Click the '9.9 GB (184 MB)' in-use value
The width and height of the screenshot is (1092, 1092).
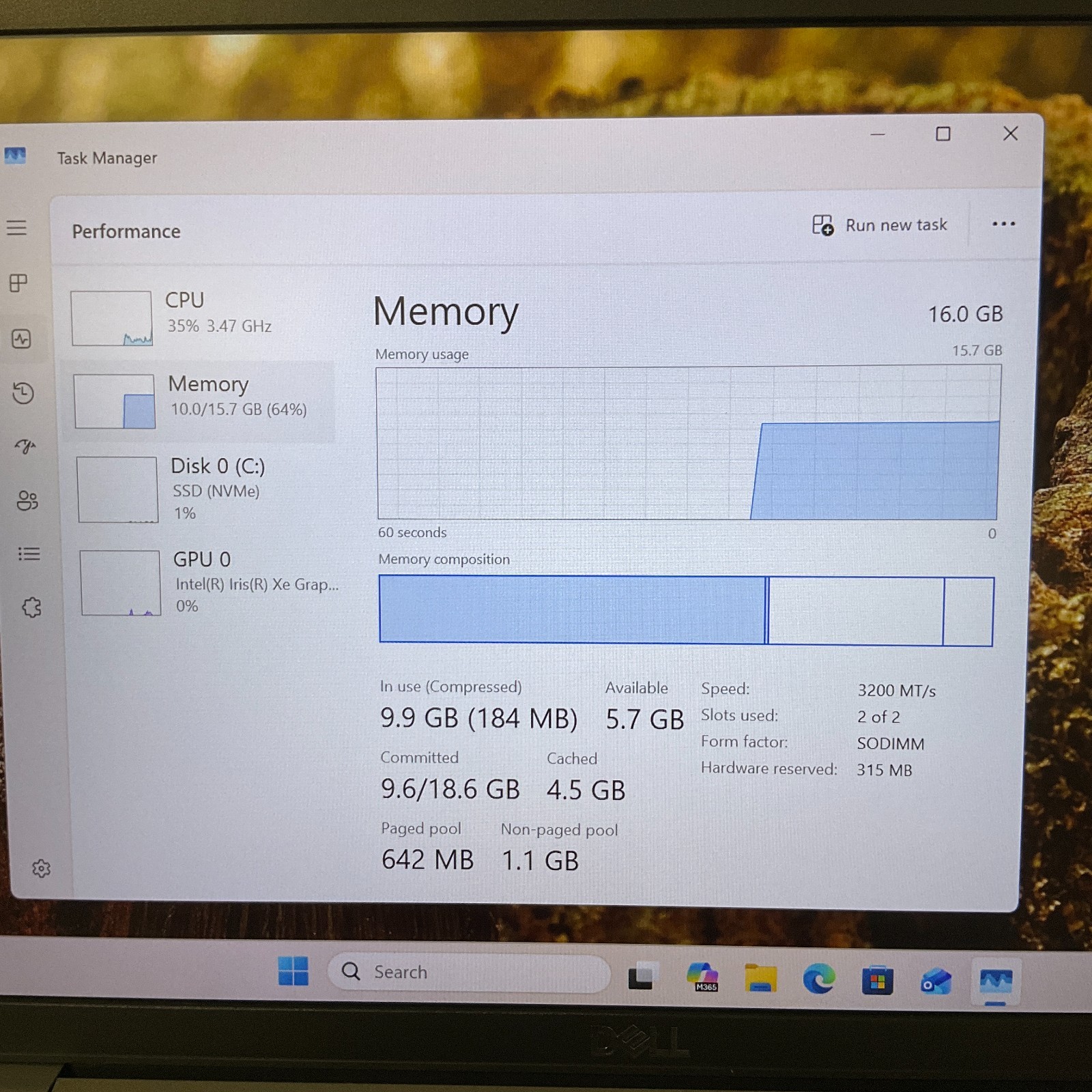coord(478,718)
